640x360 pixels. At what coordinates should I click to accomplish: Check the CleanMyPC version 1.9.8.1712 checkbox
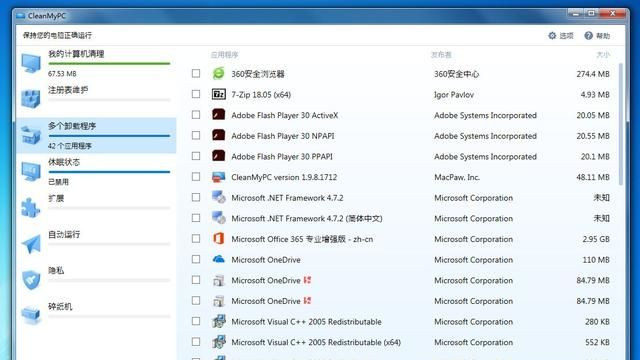(196, 177)
